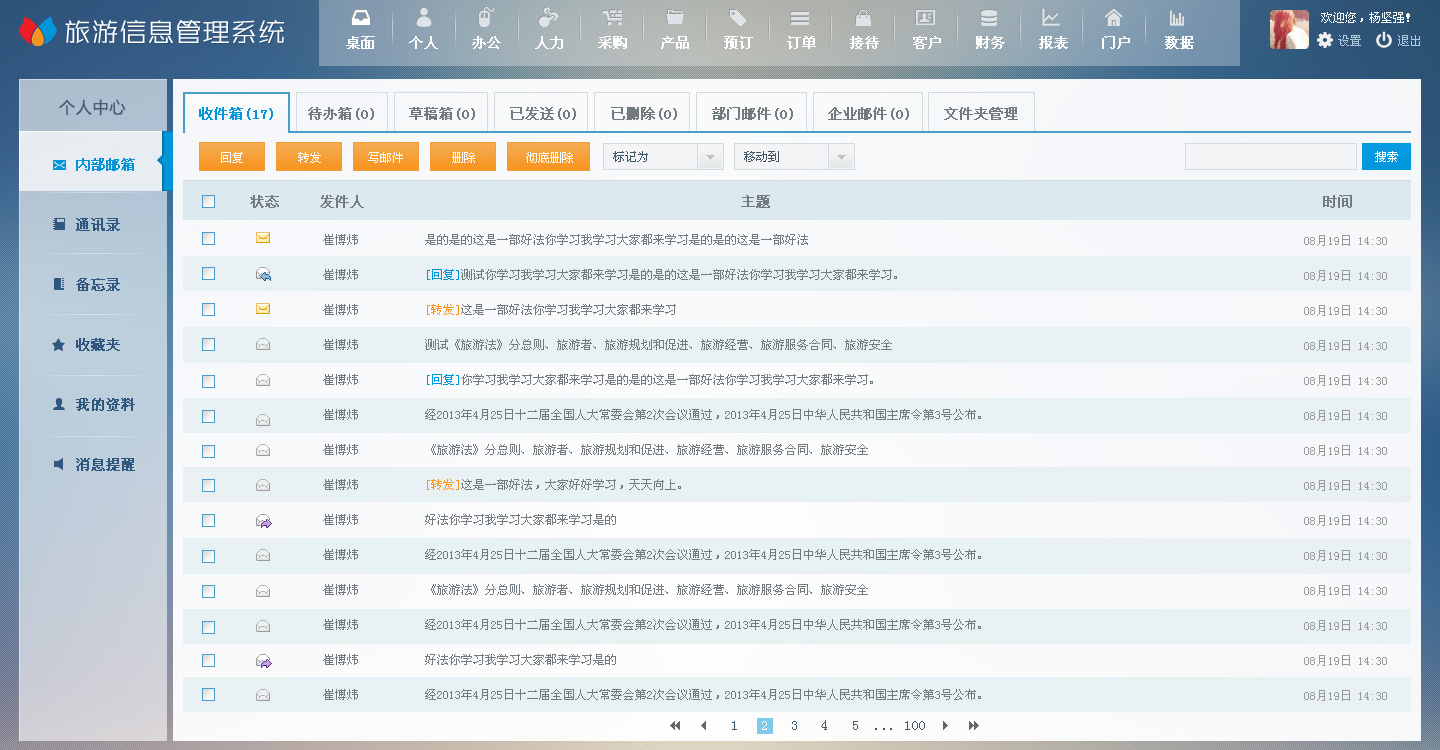Open the 采购 purchasing cart icon
Viewport: 1440px width, 750px height.
[612, 30]
